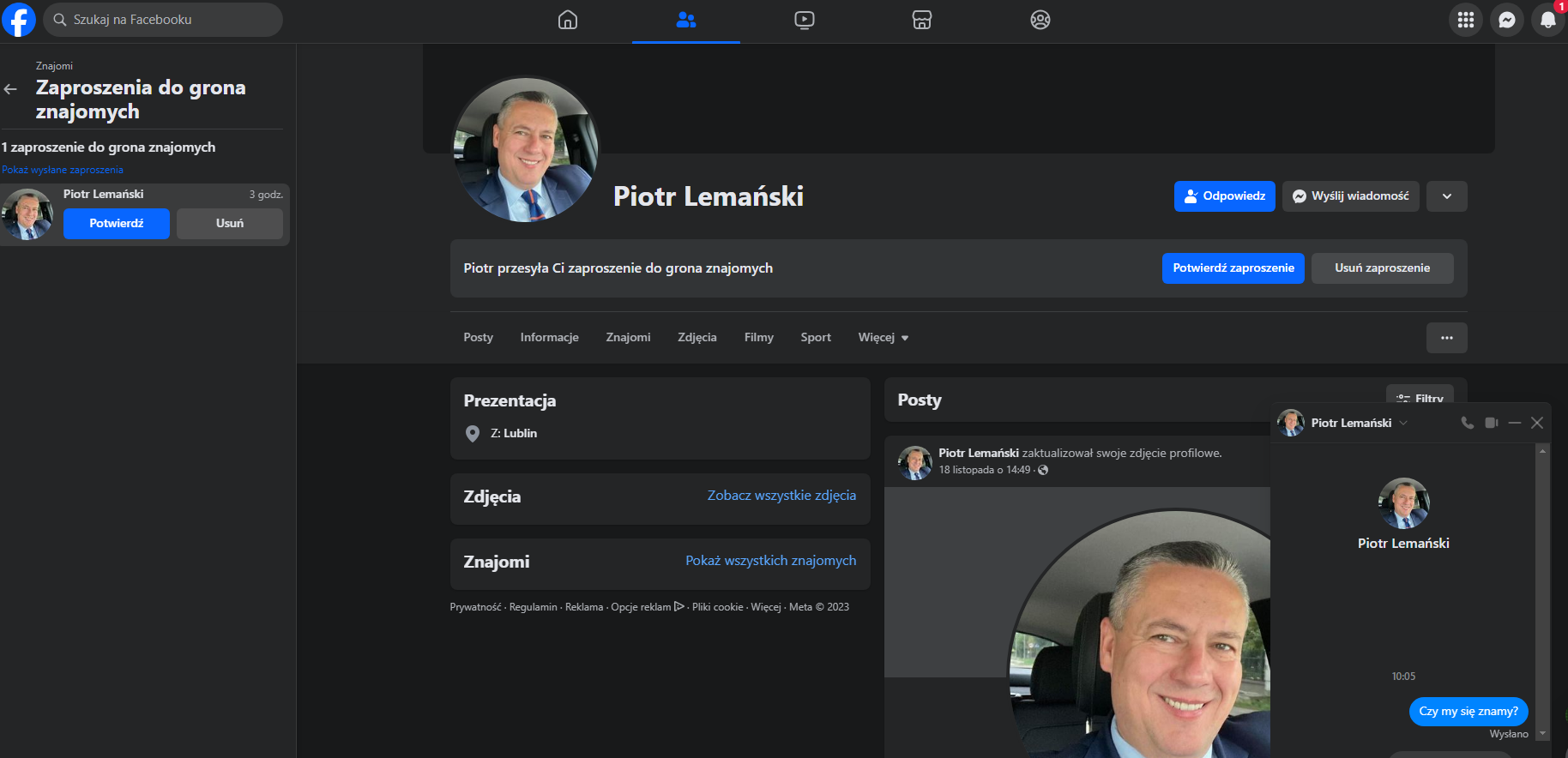Screen dimensions: 1568x758
Task: Minimize the Piotr Lemański chat window
Action: (x=1515, y=423)
